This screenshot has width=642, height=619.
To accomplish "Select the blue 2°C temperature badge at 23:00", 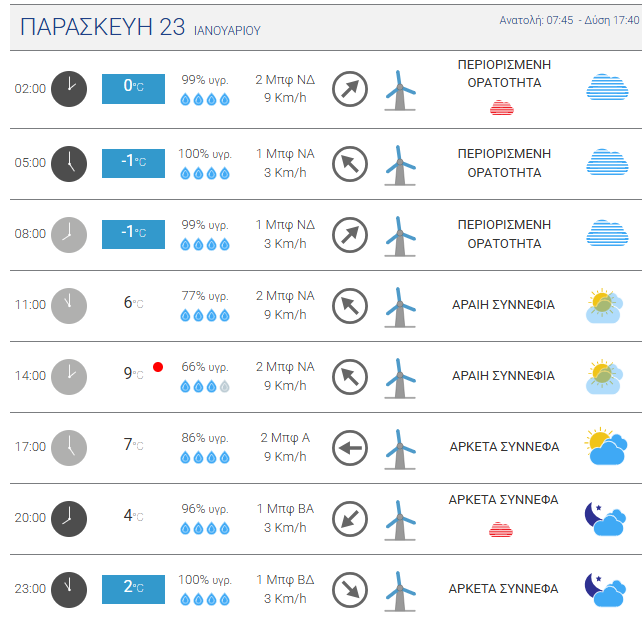I will 133,588.
